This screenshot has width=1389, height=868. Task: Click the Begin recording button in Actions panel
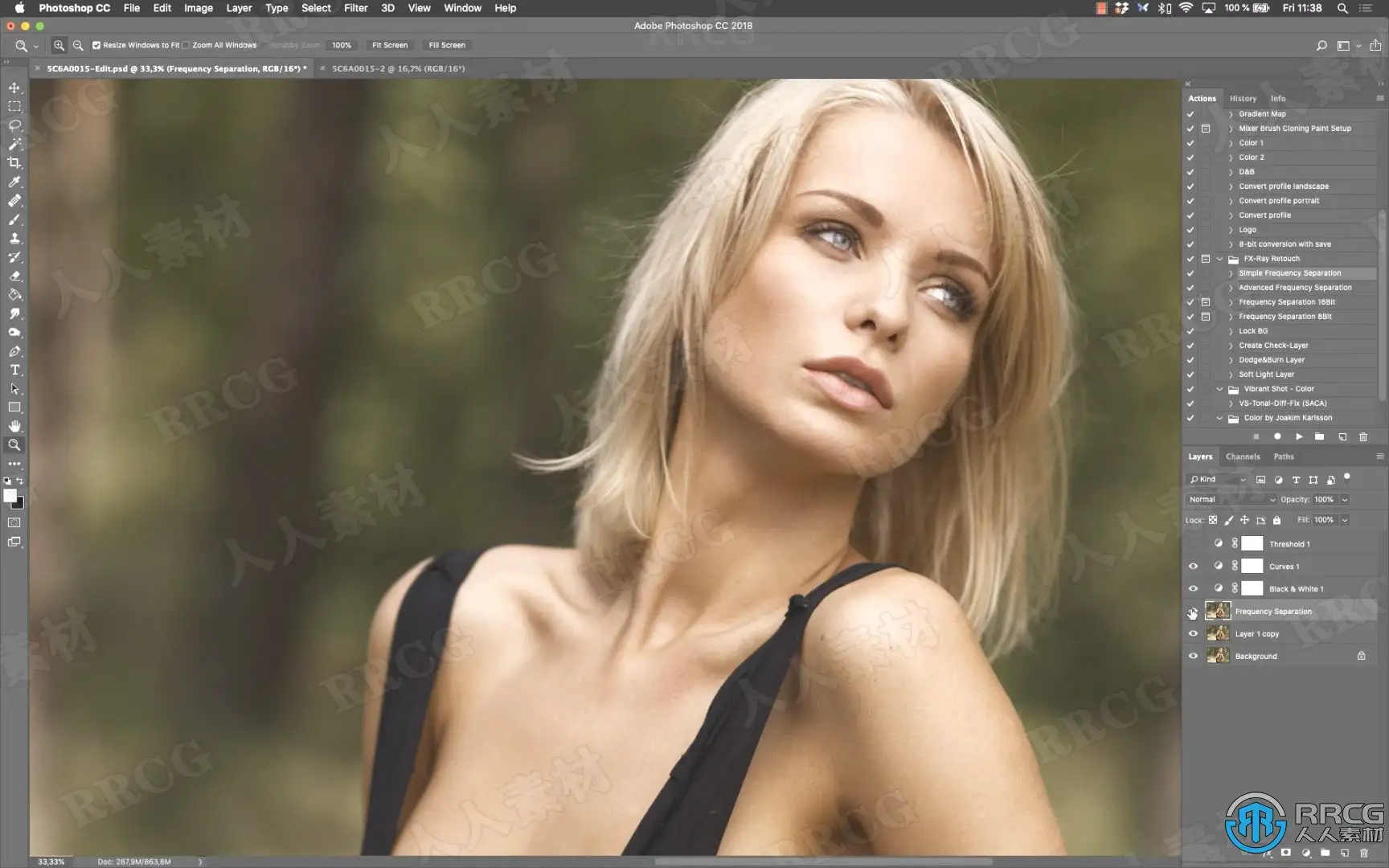tap(1277, 436)
